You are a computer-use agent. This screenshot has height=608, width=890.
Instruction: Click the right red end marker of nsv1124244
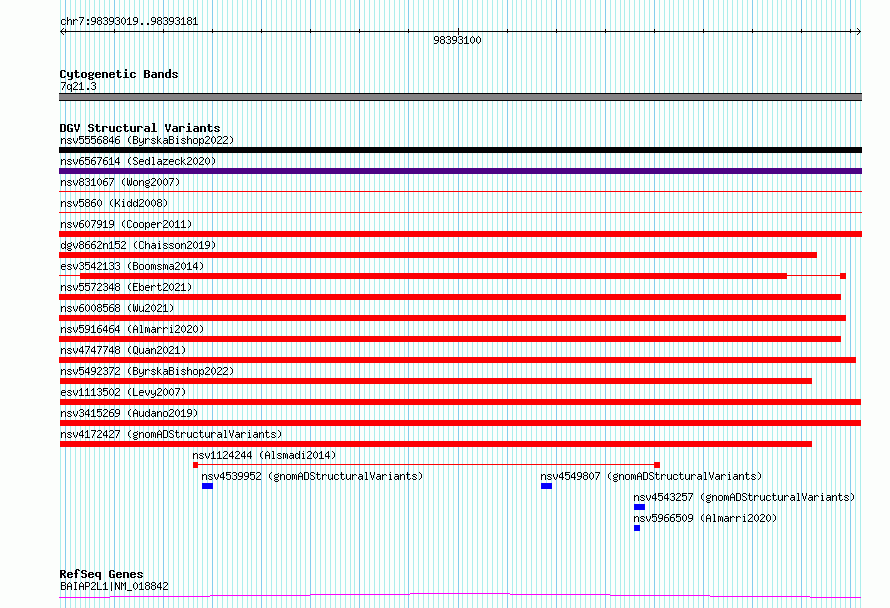click(x=657, y=465)
